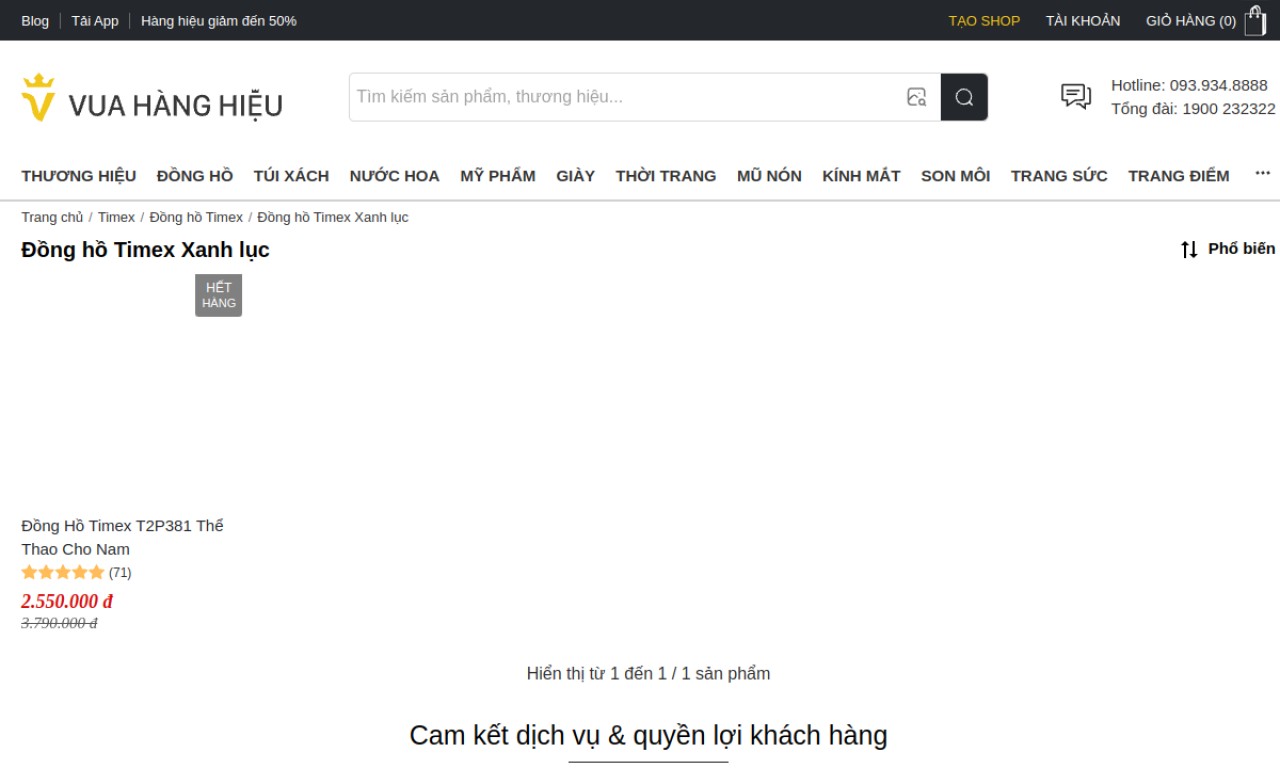Screen dimensions: 1280x768
Task: Open the TRANG SỨC menu
Action: [1059, 176]
